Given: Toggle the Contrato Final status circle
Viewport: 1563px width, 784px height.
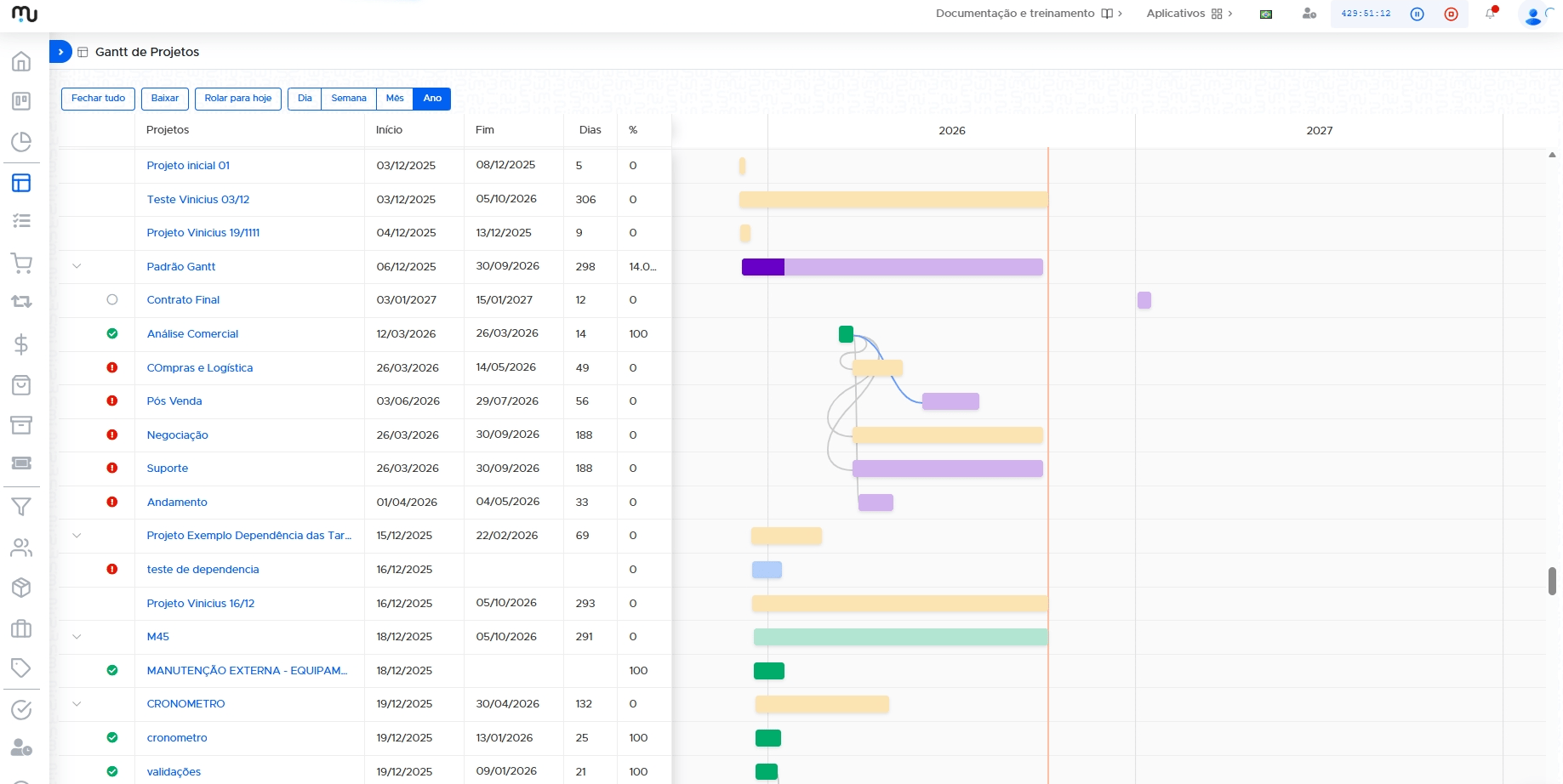Looking at the screenshot, I should [x=112, y=299].
